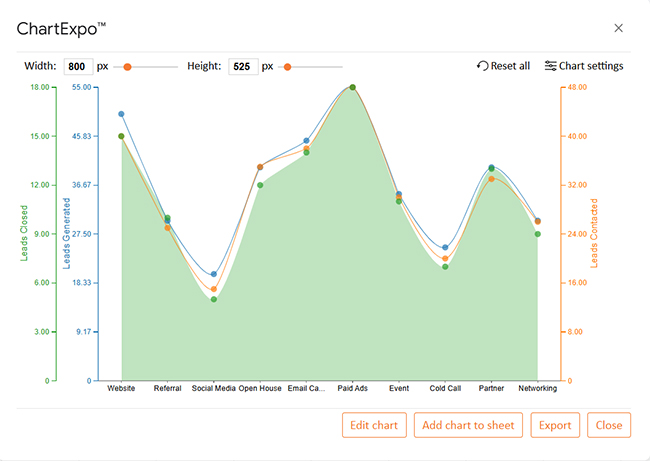
Task: Select the Social Media green data point
Action: [x=213, y=299]
